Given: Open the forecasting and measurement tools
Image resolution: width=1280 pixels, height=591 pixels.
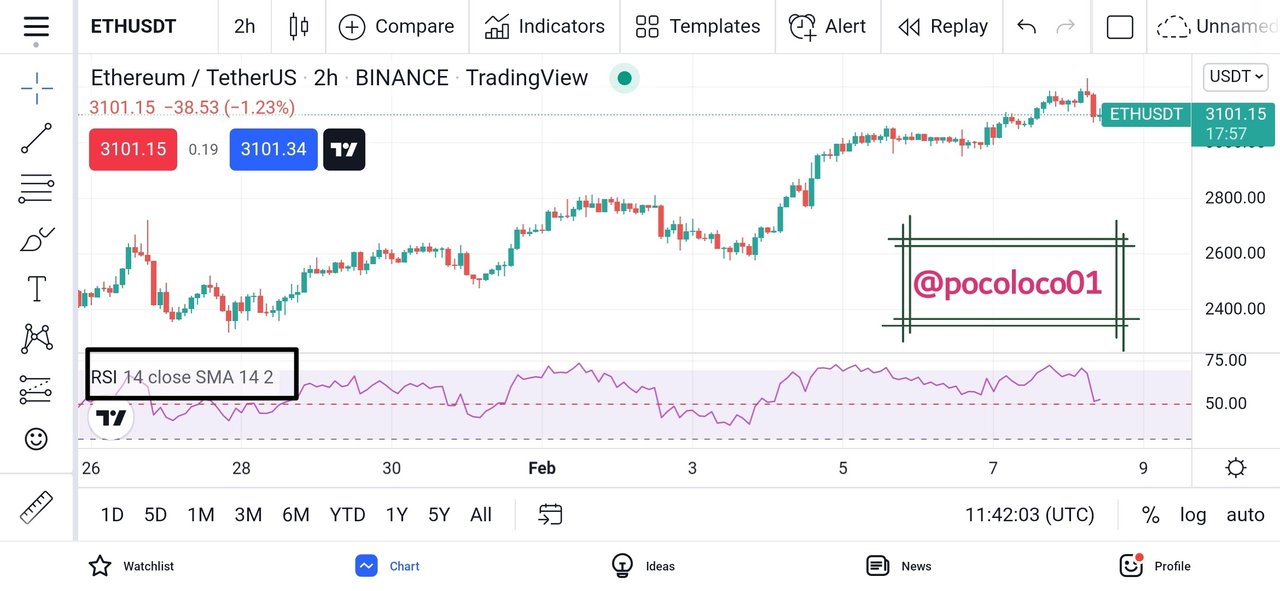Looking at the screenshot, I should click(x=37, y=389).
